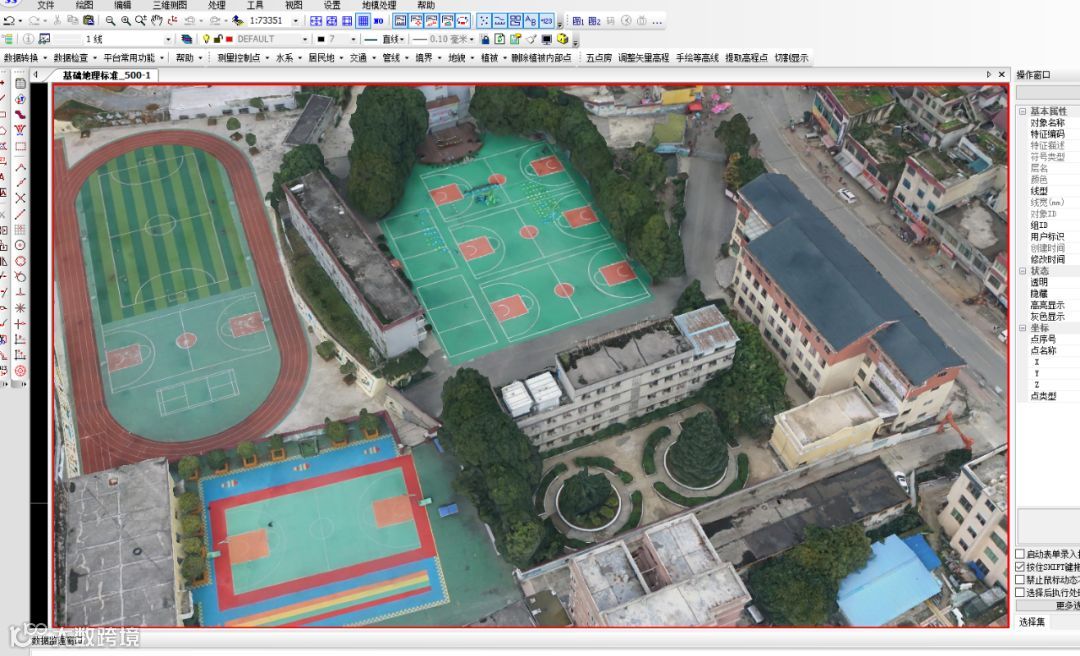Click the asterisk star tool in left toolbar
Image resolution: width=1080 pixels, height=656 pixels.
coord(21,307)
